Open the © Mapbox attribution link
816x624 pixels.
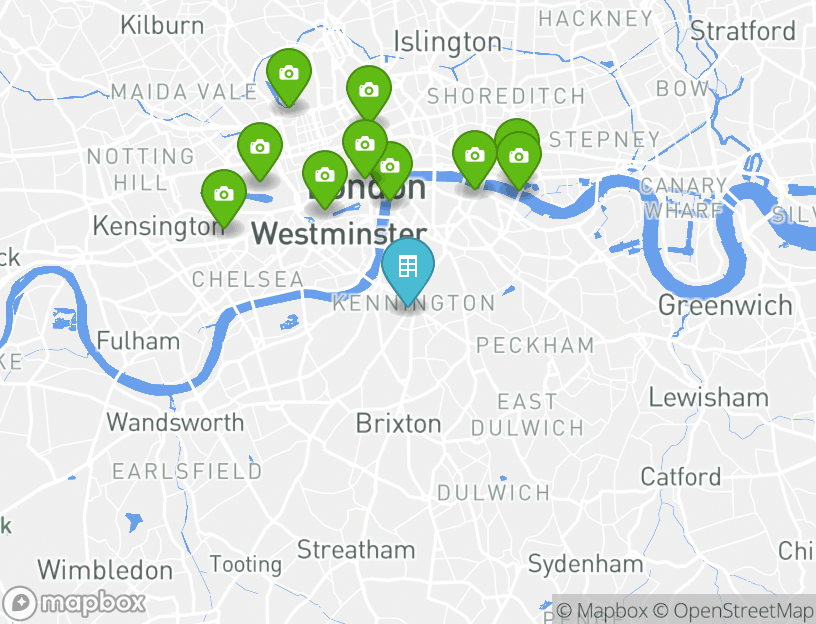[602, 609]
